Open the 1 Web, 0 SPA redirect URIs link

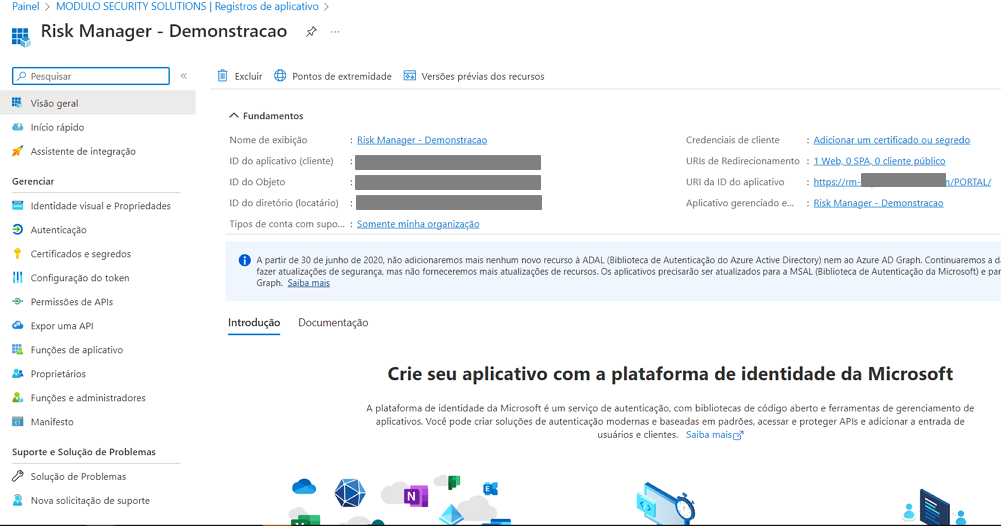point(879,161)
